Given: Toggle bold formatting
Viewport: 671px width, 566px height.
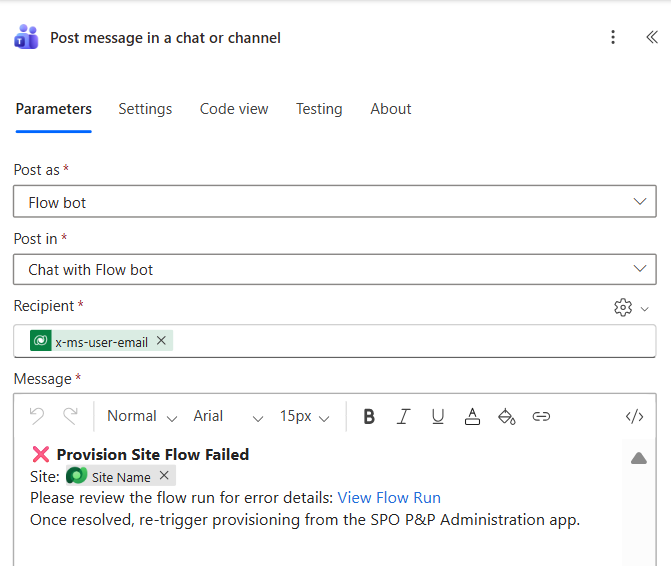Looking at the screenshot, I should tap(369, 416).
